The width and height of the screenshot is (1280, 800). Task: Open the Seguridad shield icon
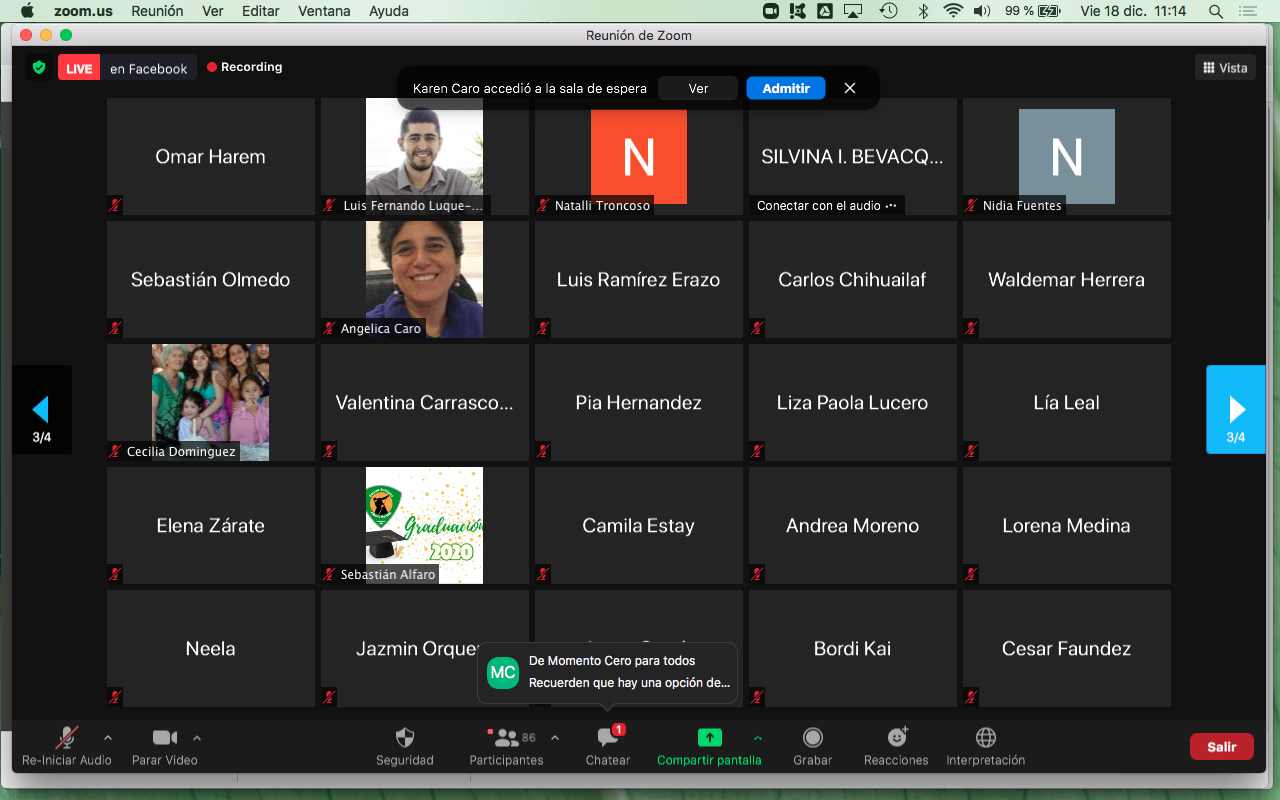click(x=404, y=739)
